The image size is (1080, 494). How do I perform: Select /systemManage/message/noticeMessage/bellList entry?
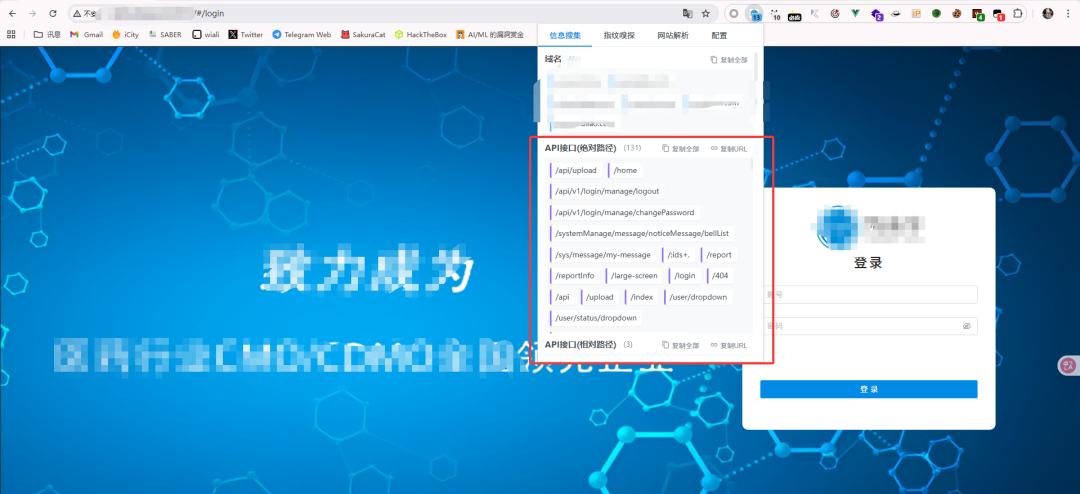pyautogui.click(x=642, y=234)
